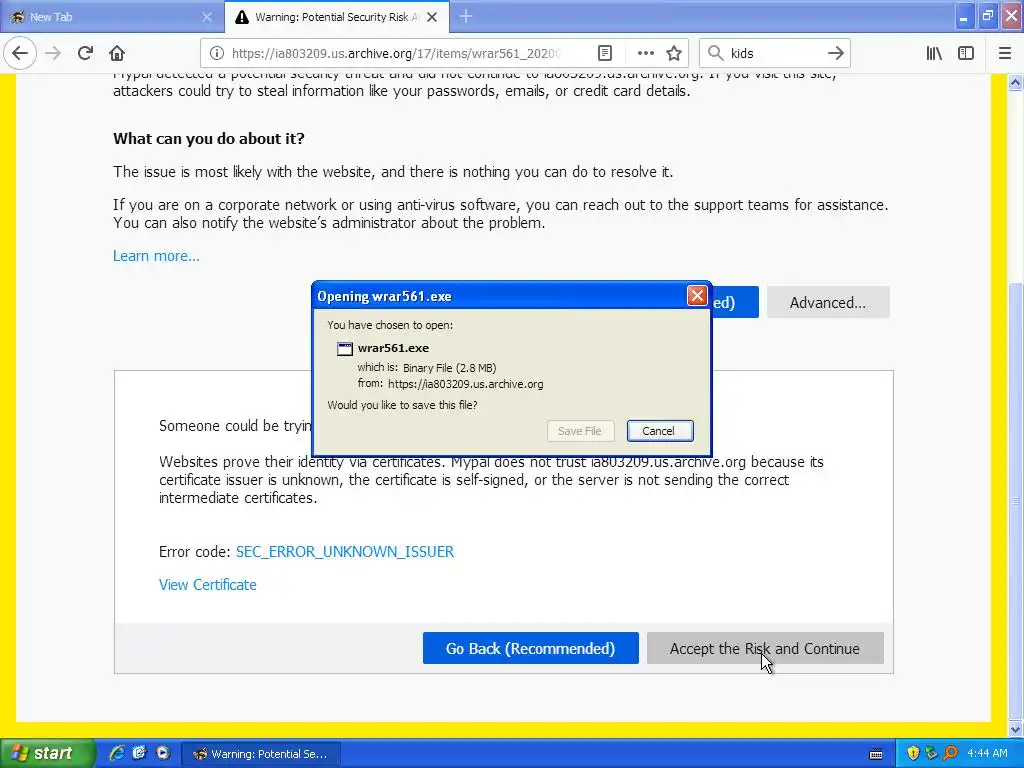Click the wrar561.exe file icon

pyautogui.click(x=344, y=349)
